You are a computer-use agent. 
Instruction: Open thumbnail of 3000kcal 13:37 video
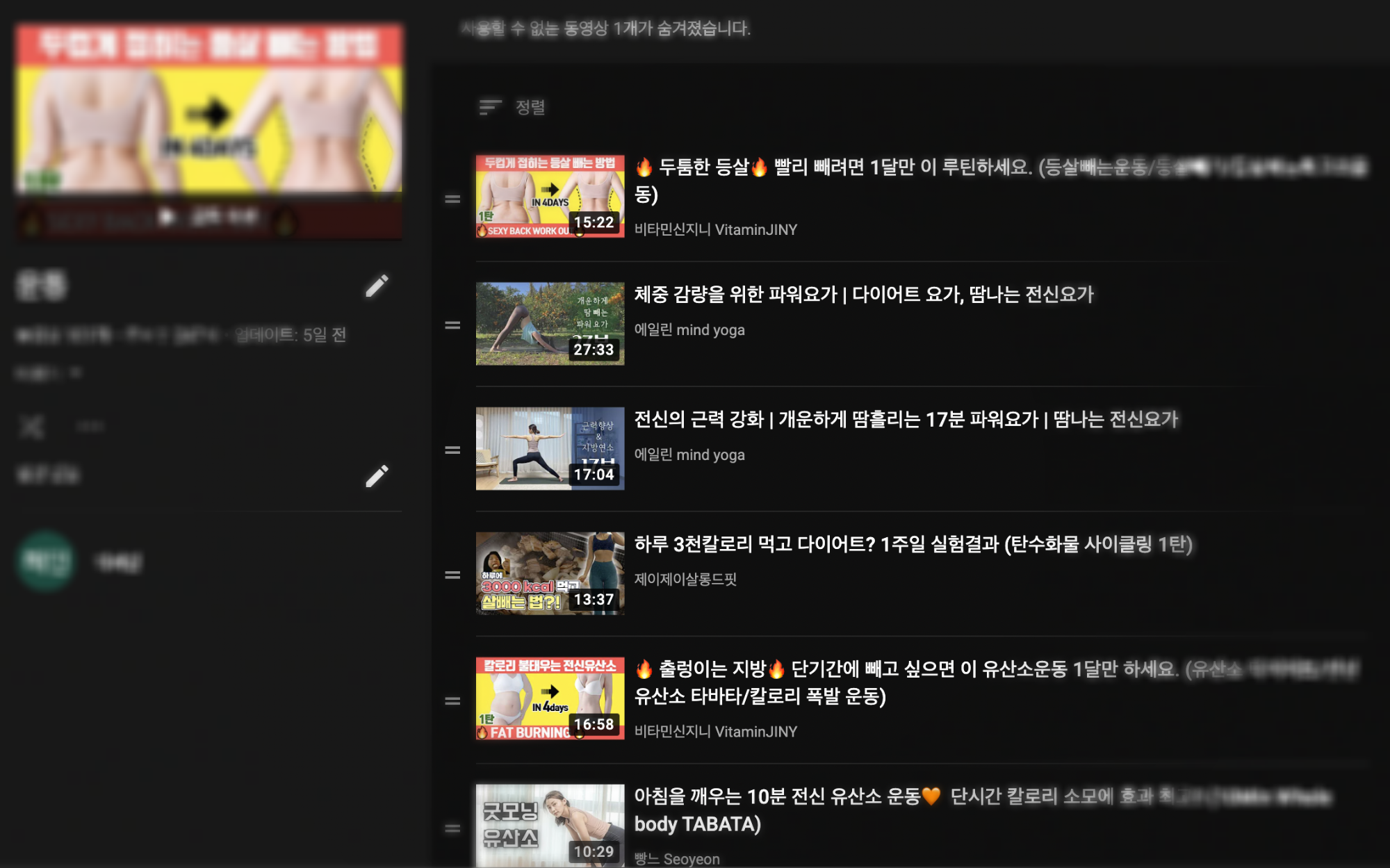point(550,573)
